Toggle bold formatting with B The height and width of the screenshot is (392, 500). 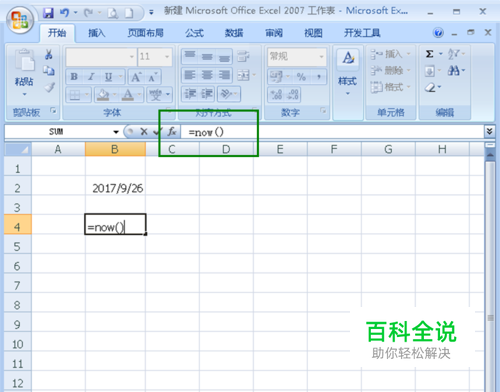click(x=74, y=77)
